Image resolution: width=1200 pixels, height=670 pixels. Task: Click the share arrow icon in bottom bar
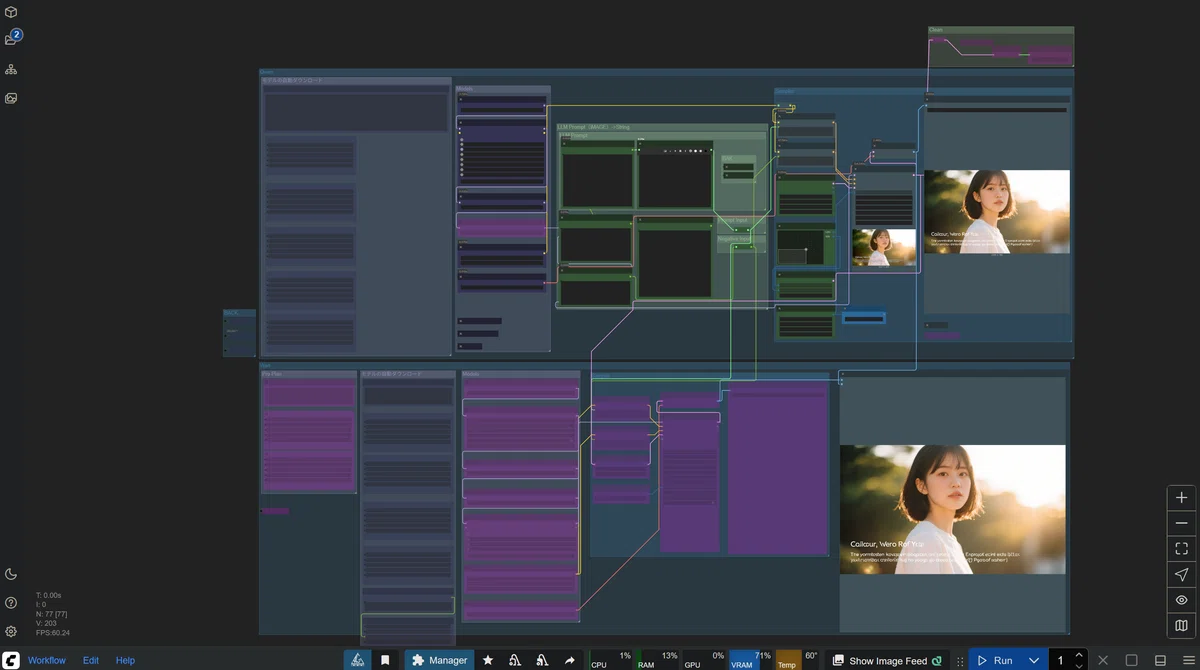pos(569,660)
